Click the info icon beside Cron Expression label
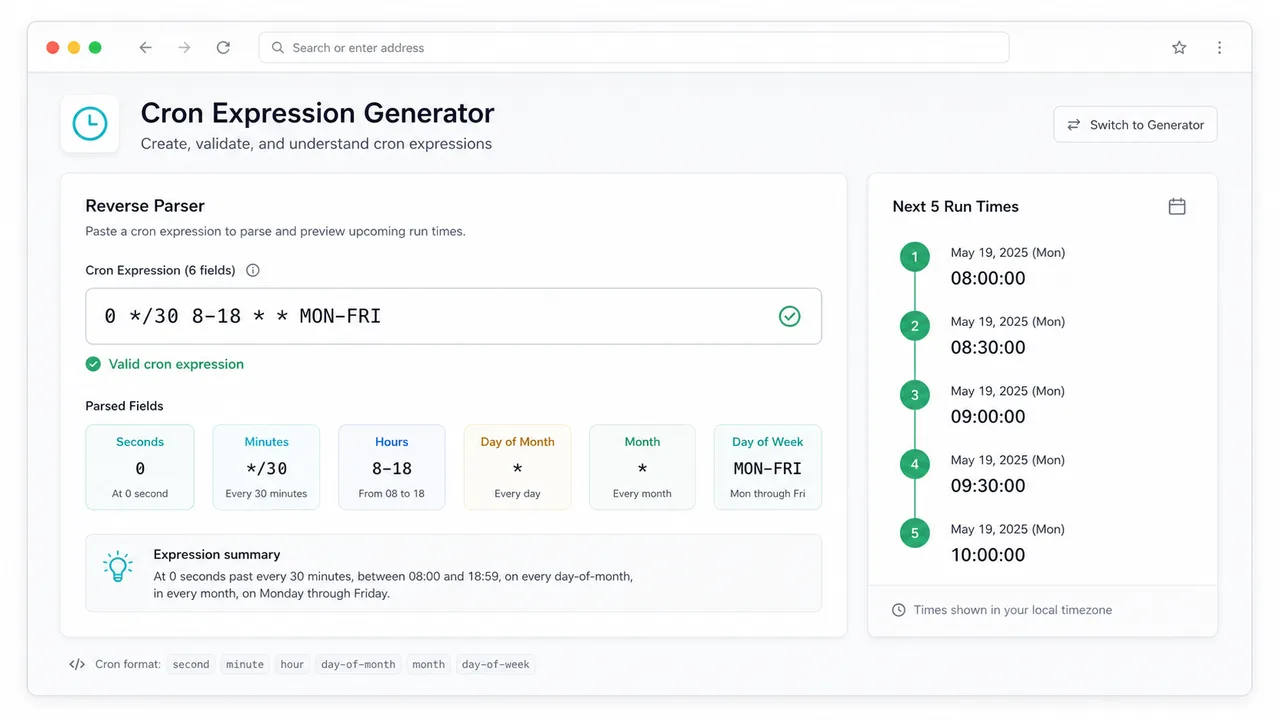Image resolution: width=1280 pixels, height=720 pixels. click(252, 270)
